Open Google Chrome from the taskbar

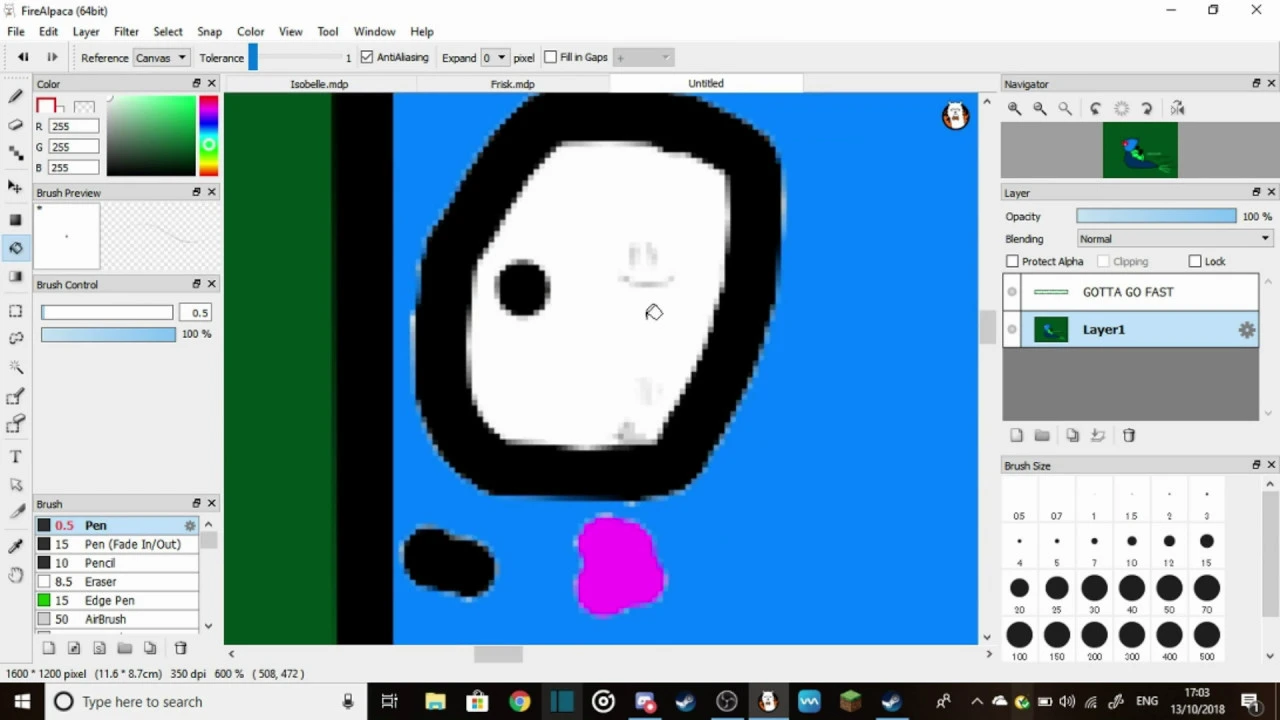coord(519,702)
